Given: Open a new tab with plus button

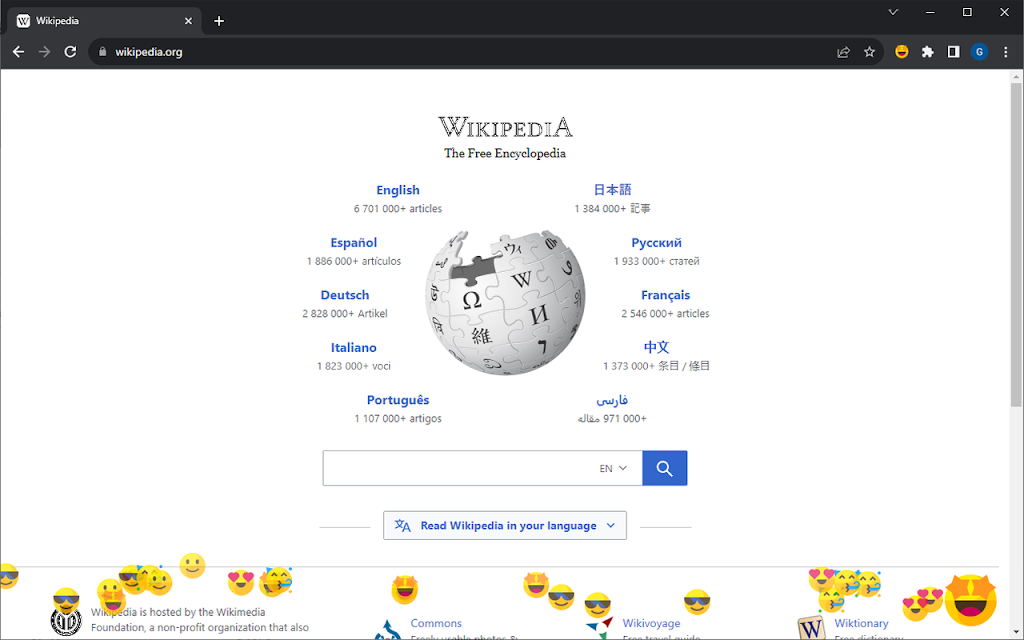Looking at the screenshot, I should [219, 21].
